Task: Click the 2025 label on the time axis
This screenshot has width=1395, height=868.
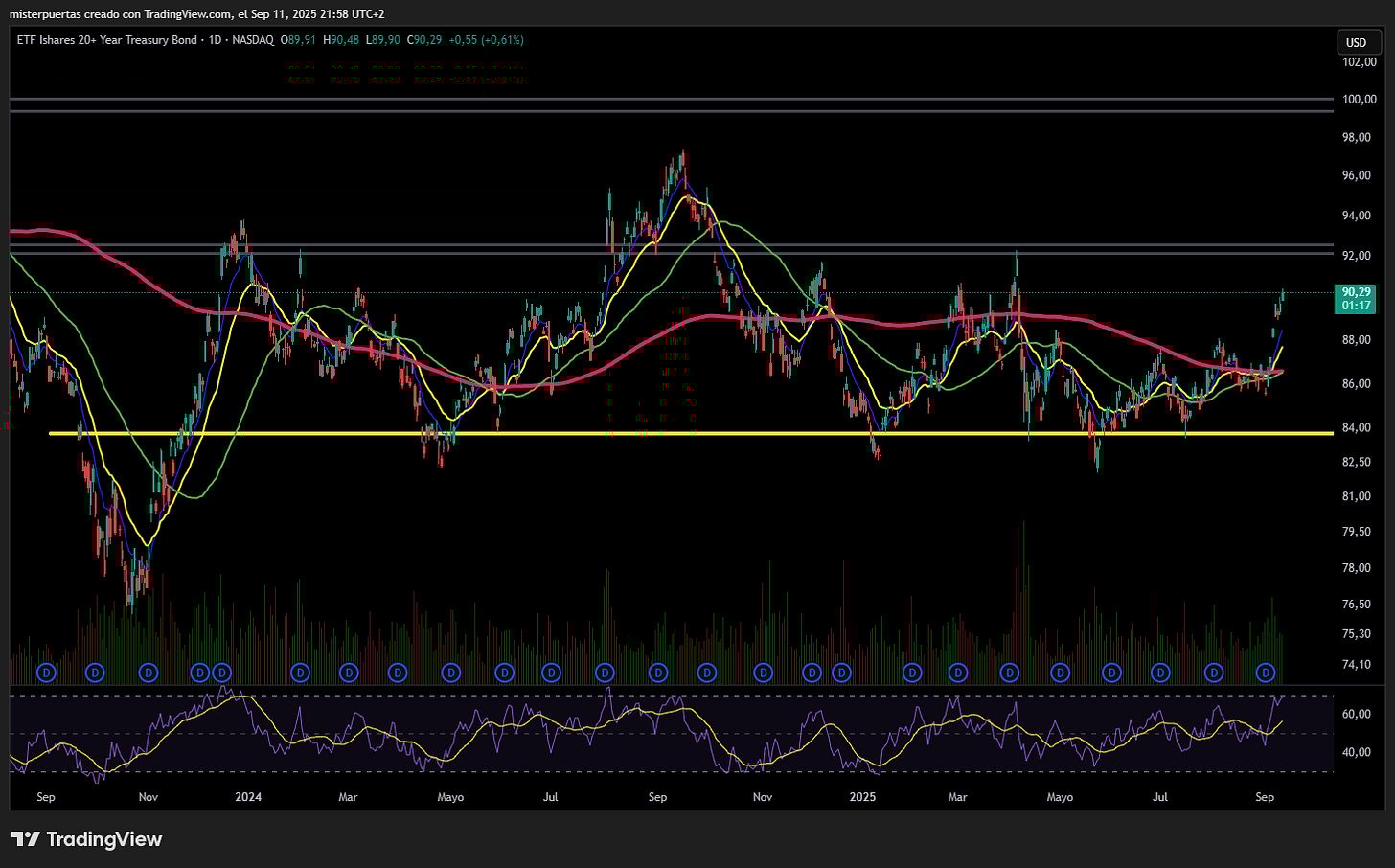Action: point(862,797)
